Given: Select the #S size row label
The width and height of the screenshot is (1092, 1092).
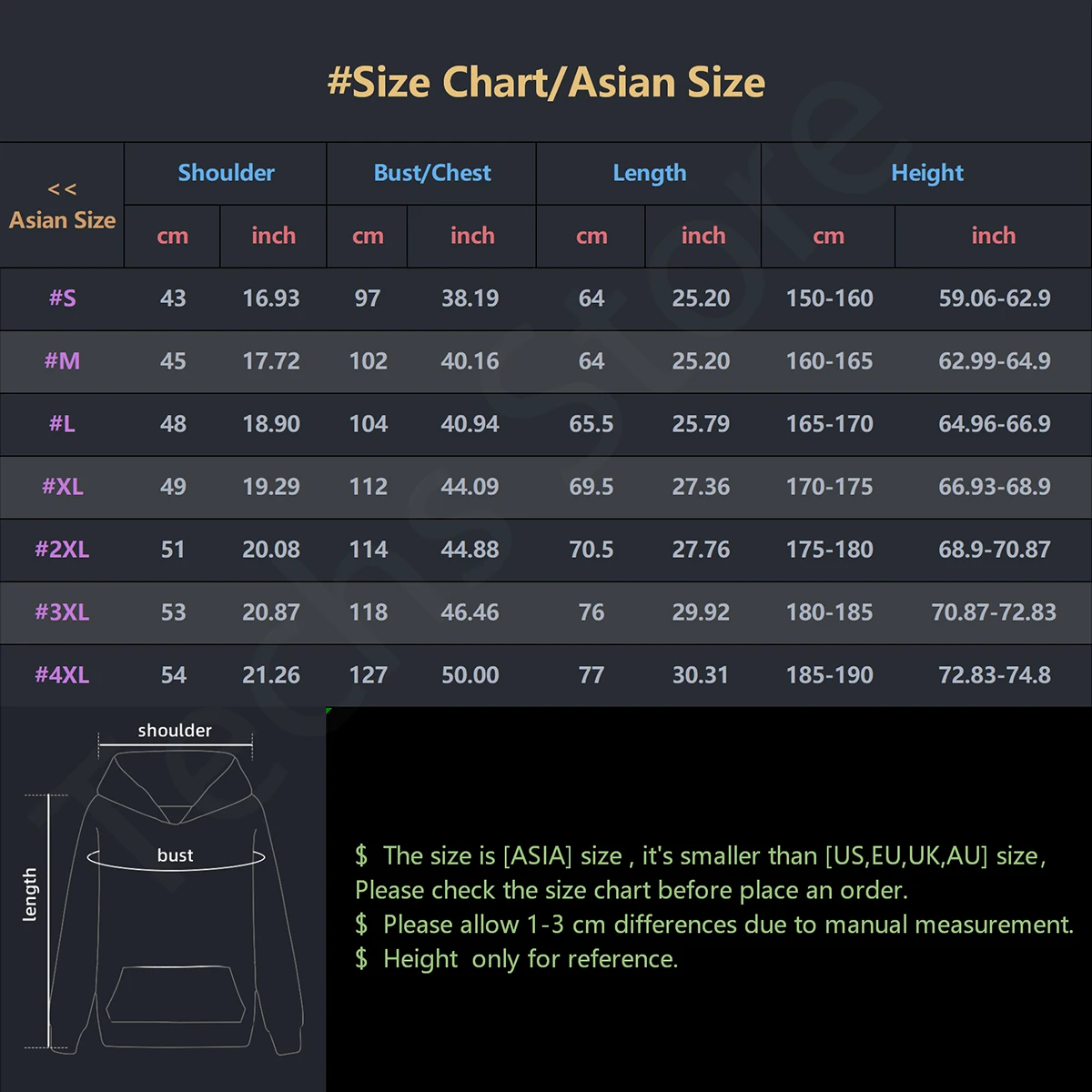Looking at the screenshot, I should click(x=62, y=298).
